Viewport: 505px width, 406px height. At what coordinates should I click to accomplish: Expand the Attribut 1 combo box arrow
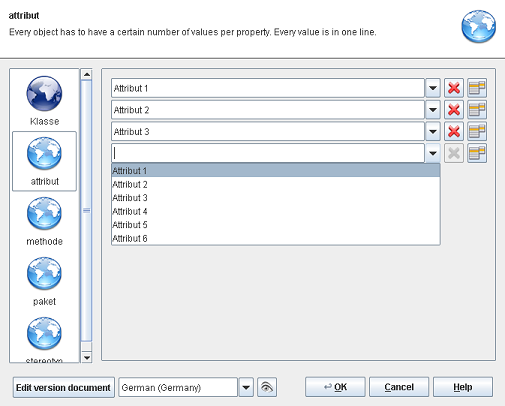pos(433,88)
